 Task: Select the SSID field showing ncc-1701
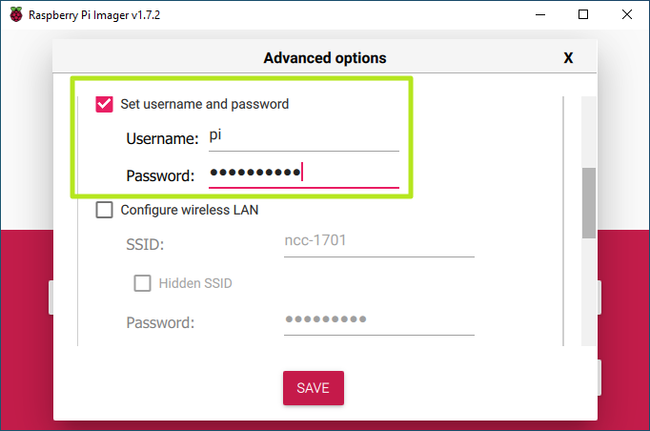379,243
